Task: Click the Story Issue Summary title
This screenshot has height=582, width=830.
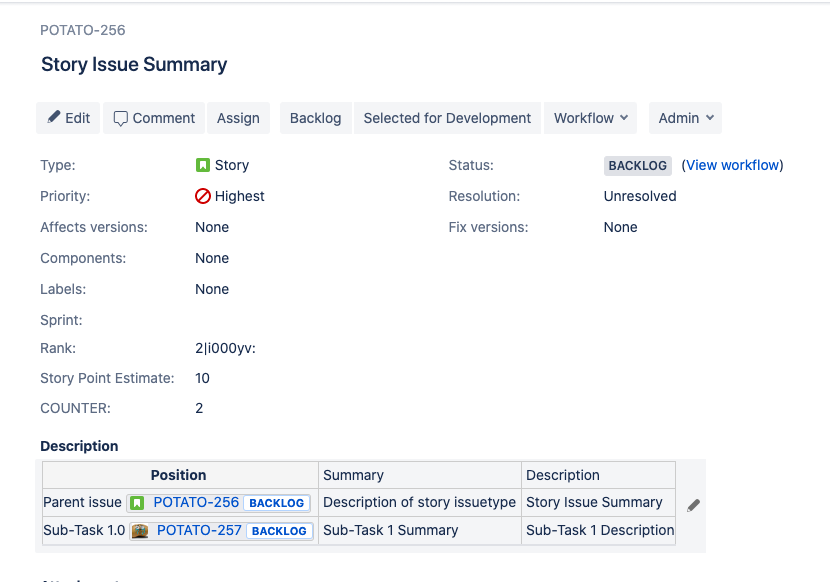Action: coord(134,65)
